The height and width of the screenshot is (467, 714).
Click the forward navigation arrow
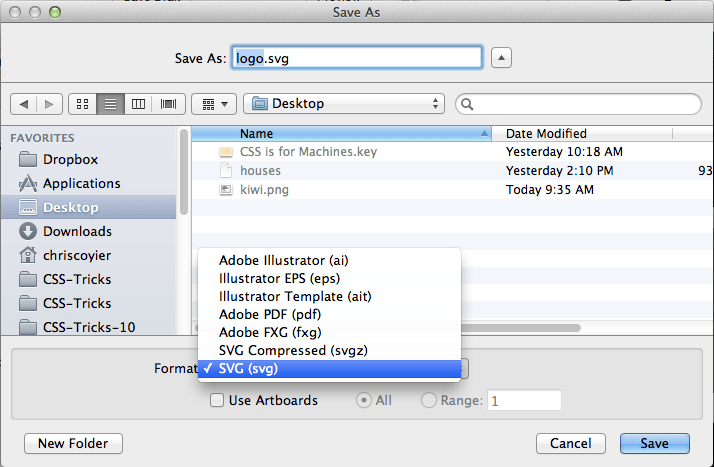(x=50, y=104)
